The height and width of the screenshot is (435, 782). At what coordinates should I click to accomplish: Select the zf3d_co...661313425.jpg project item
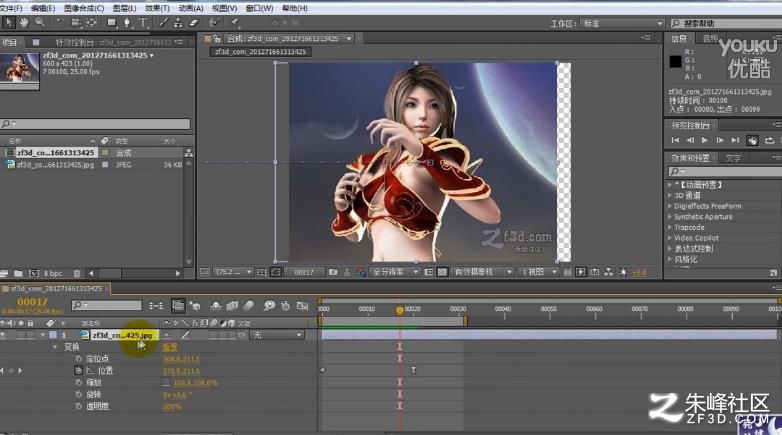[55, 165]
